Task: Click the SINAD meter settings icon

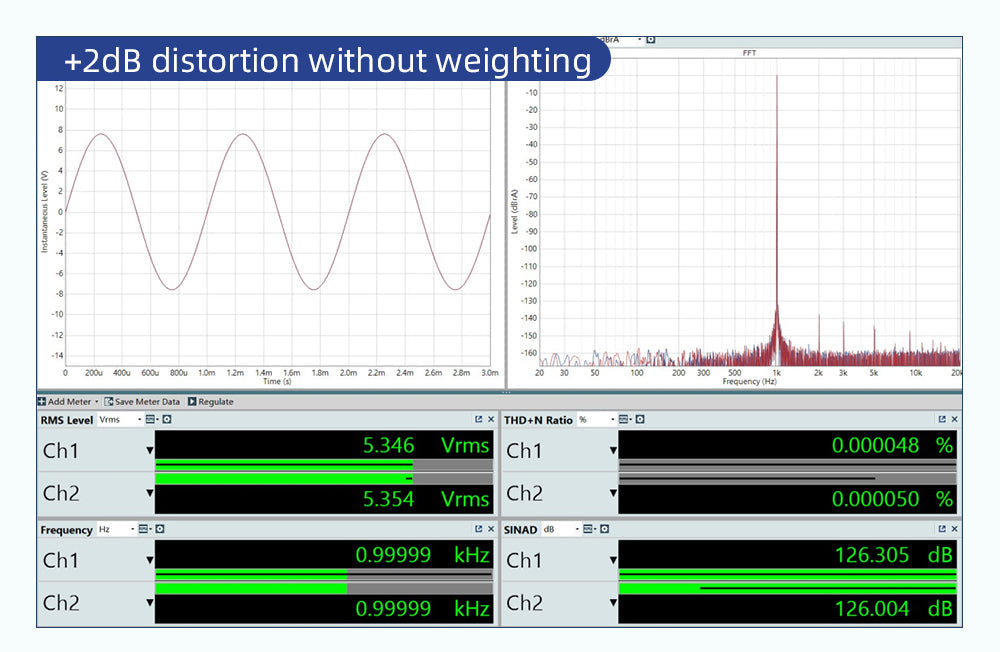Action: (604, 530)
